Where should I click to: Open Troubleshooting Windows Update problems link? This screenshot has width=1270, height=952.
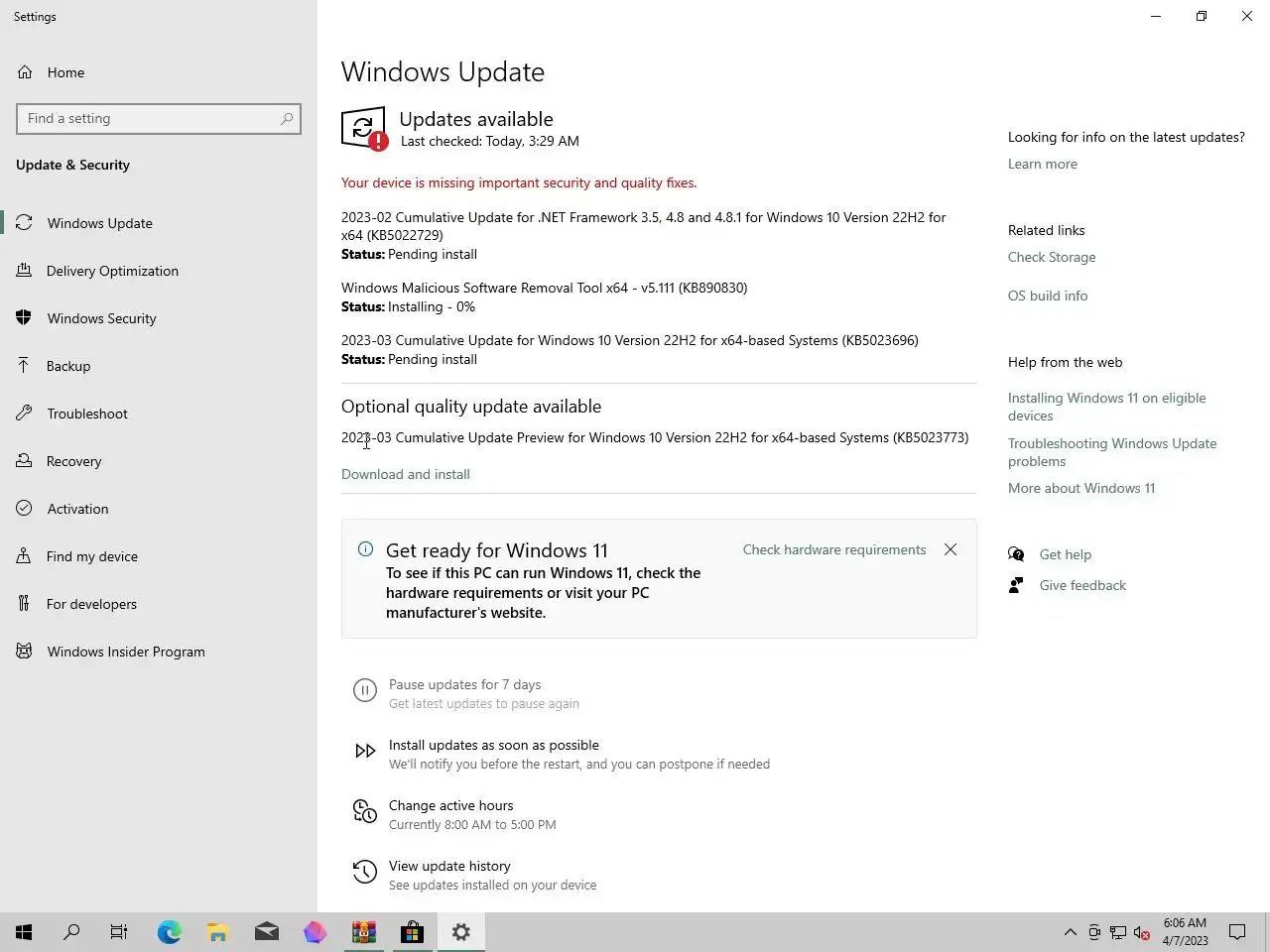point(1112,452)
